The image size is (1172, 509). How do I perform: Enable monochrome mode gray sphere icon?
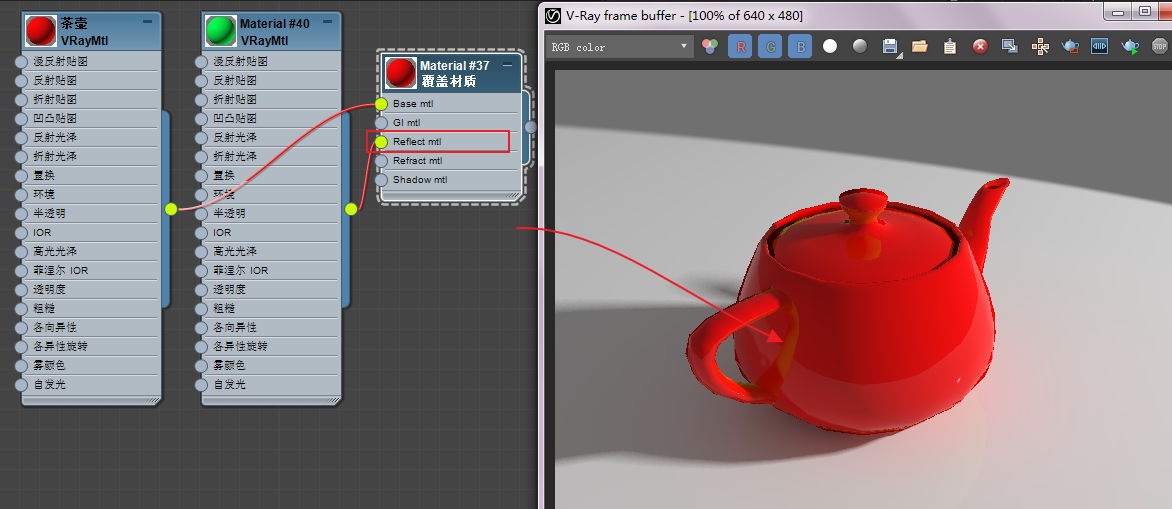[860, 46]
